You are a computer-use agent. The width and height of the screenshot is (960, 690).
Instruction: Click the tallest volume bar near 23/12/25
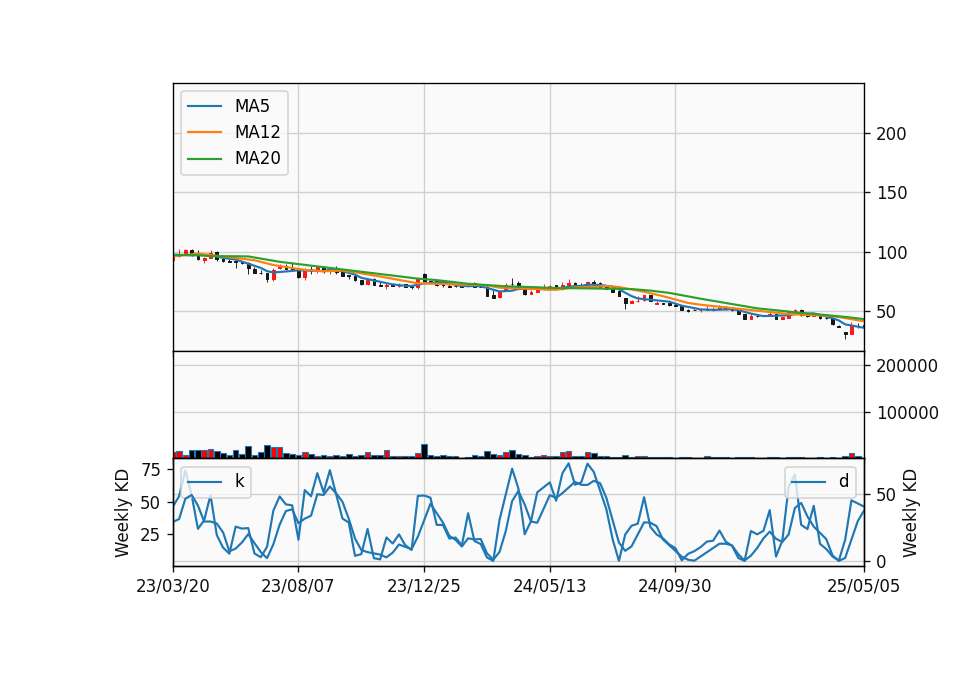[x=425, y=451]
